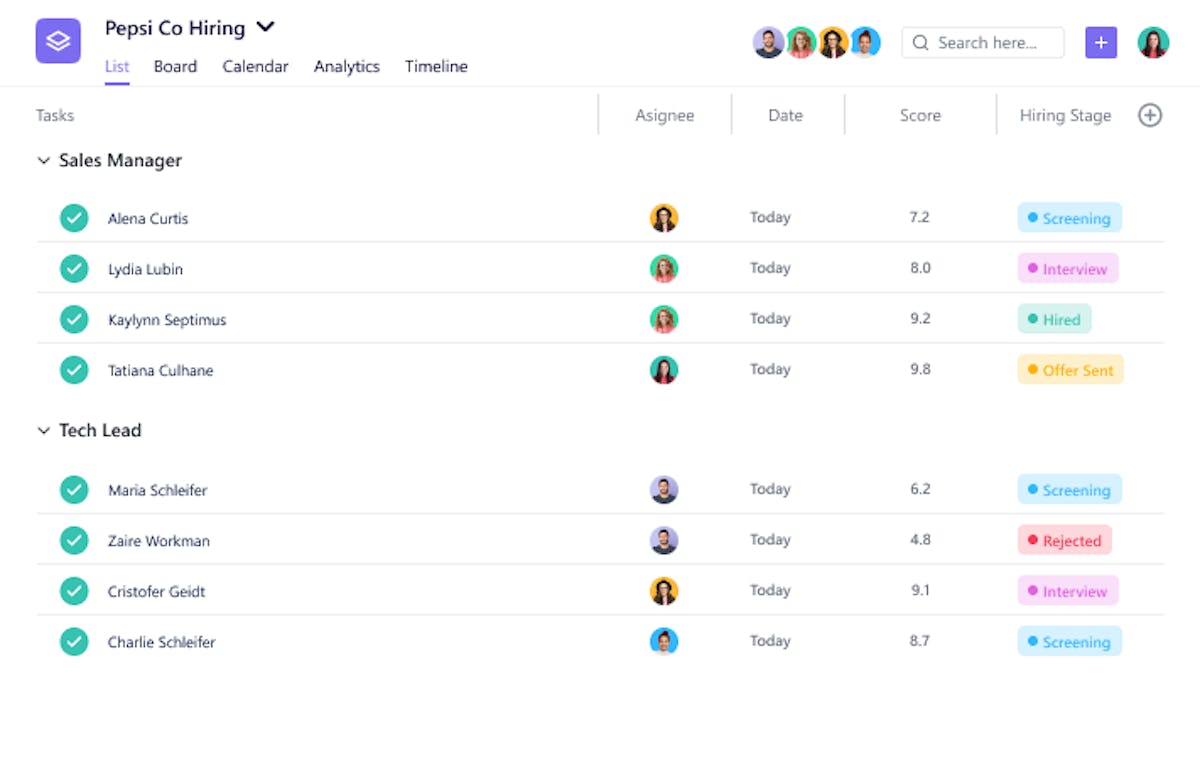The image size is (1200, 759).
Task: Click assignee avatar in Zaire Workman row
Action: (664, 540)
